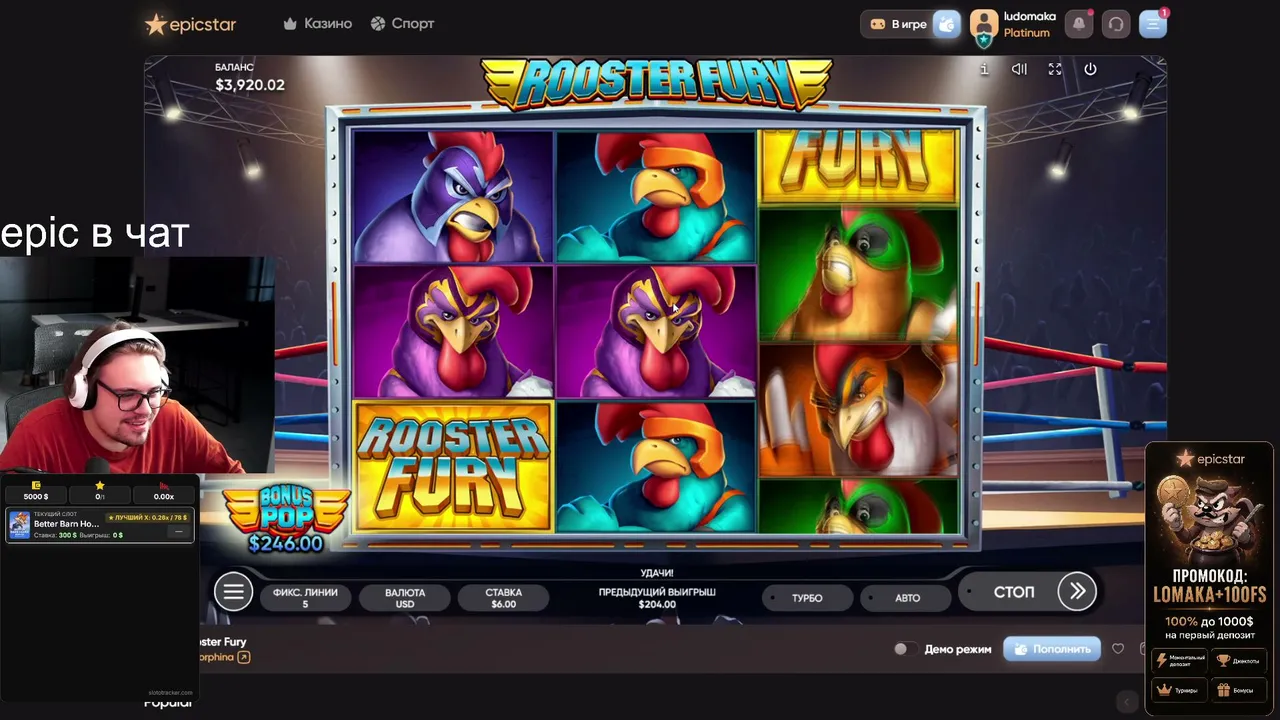Open the epicstar promo banner logo

[x=1209, y=459]
